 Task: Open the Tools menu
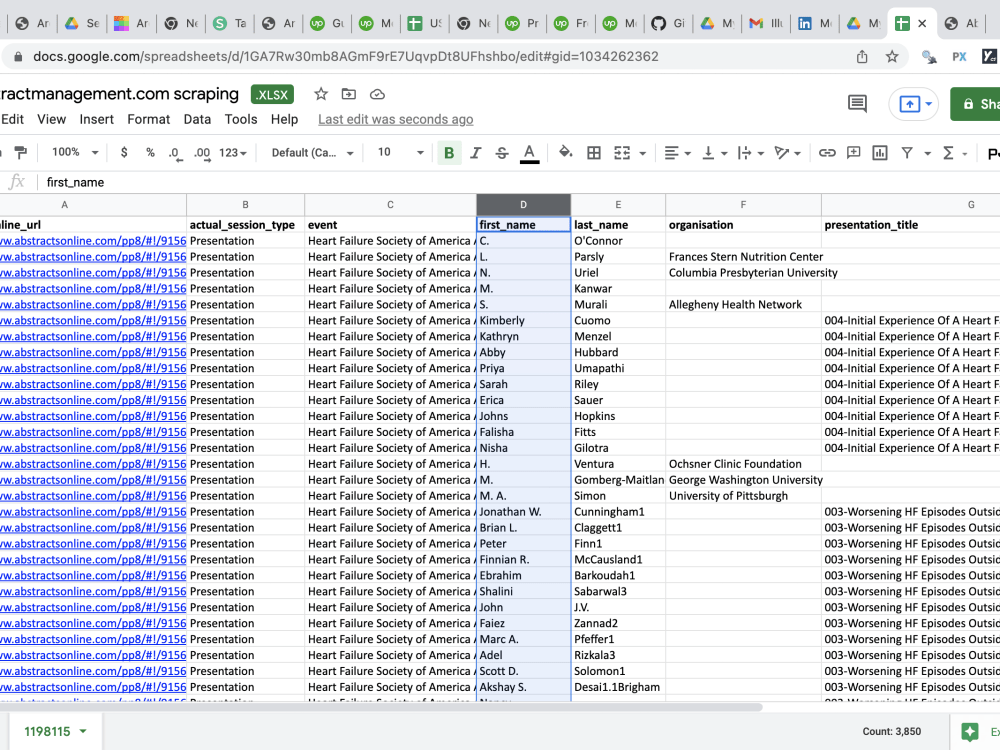click(x=241, y=119)
